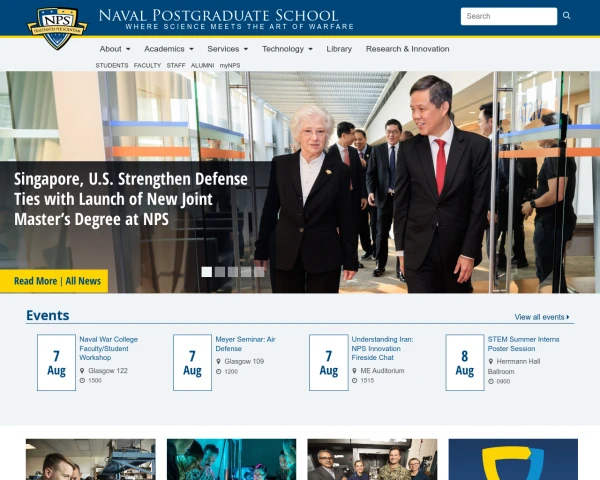This screenshot has width=600, height=480.
Task: Click the 8 Aug date box
Action: (x=465, y=362)
